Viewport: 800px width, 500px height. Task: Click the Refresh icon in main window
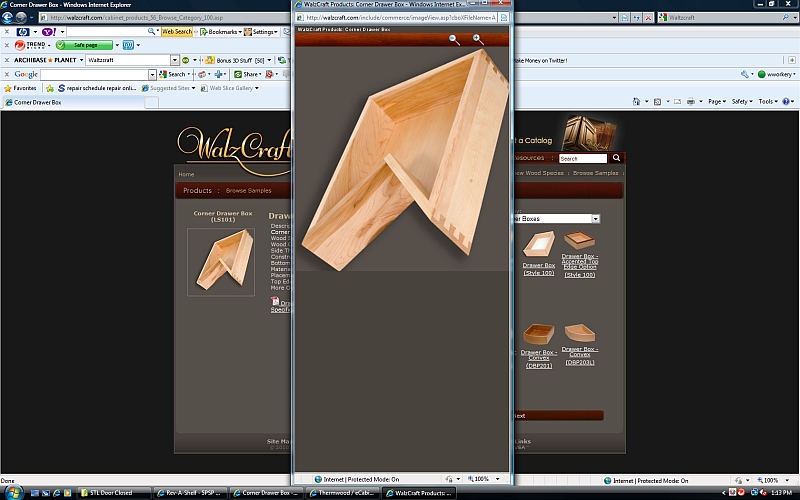[x=637, y=17]
